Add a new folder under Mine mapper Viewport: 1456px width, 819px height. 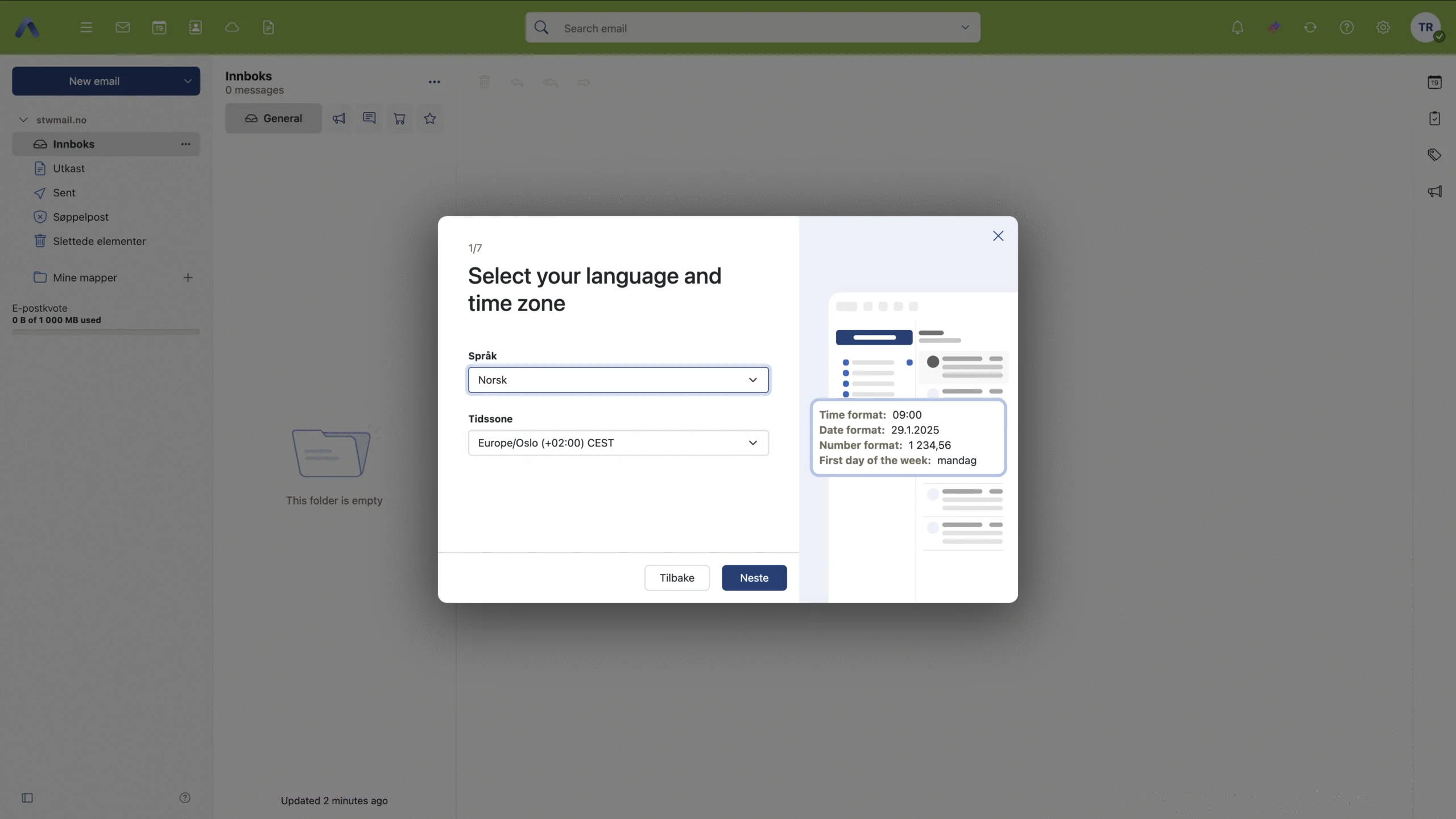[188, 278]
